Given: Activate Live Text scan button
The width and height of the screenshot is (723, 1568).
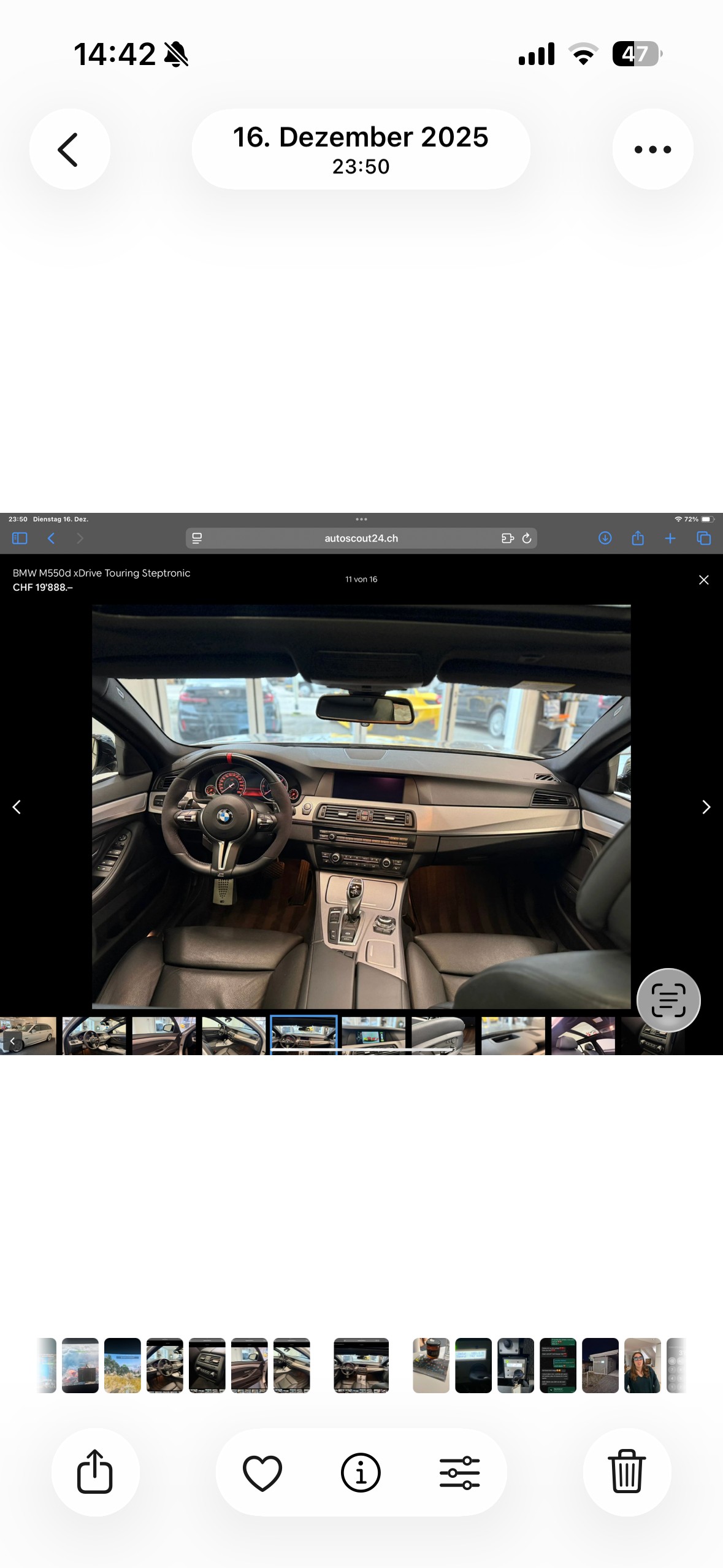Looking at the screenshot, I should pyautogui.click(x=668, y=1000).
